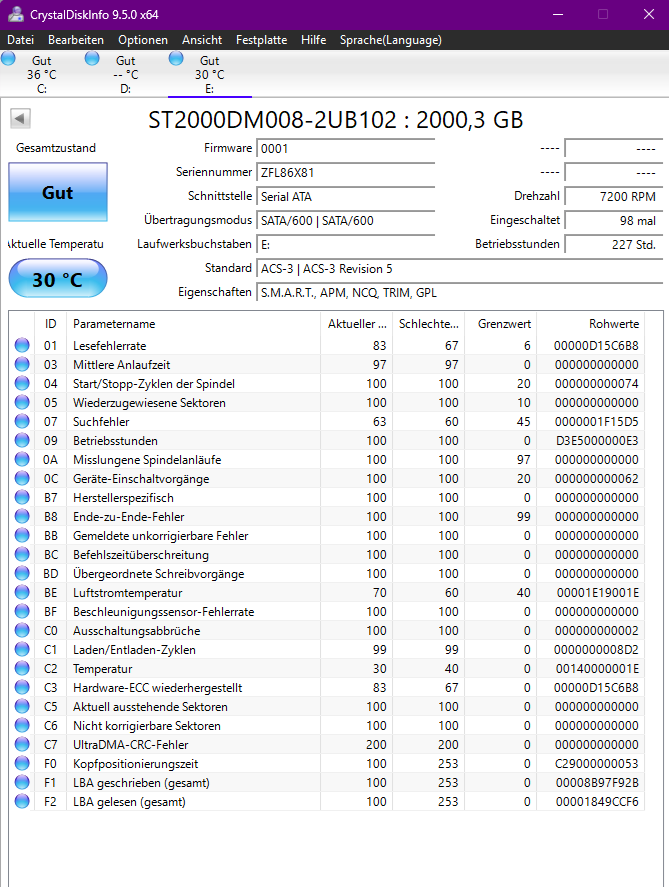
Task: Select raw value C29000000053
Action: click(597, 764)
